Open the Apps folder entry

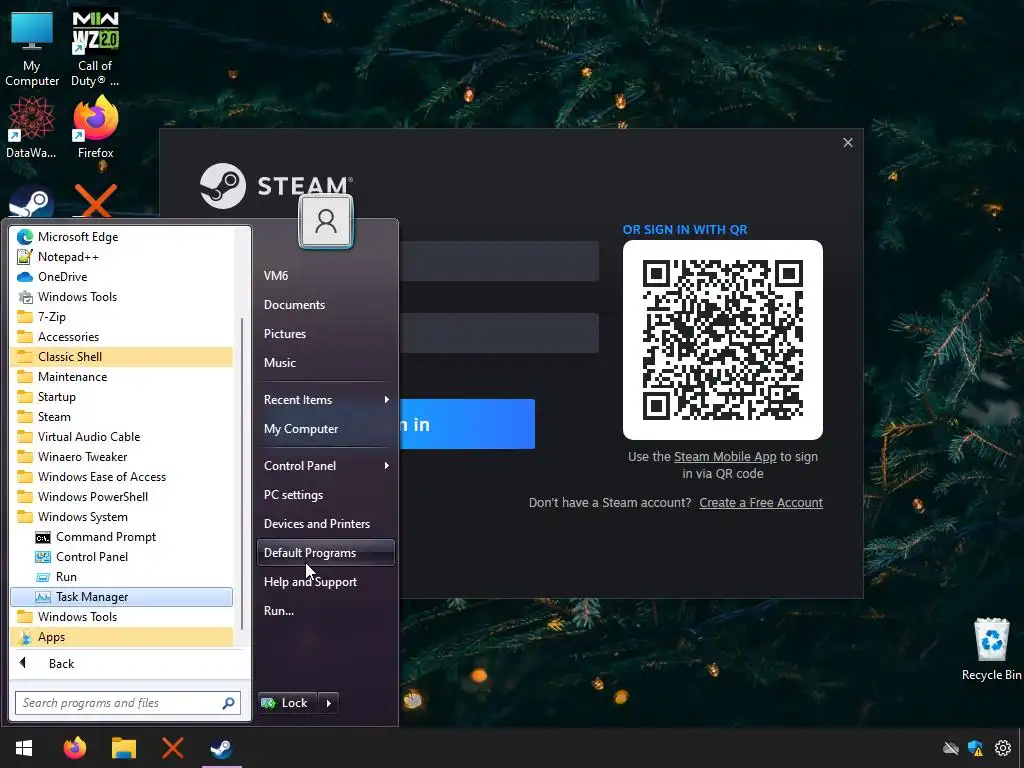pos(121,637)
